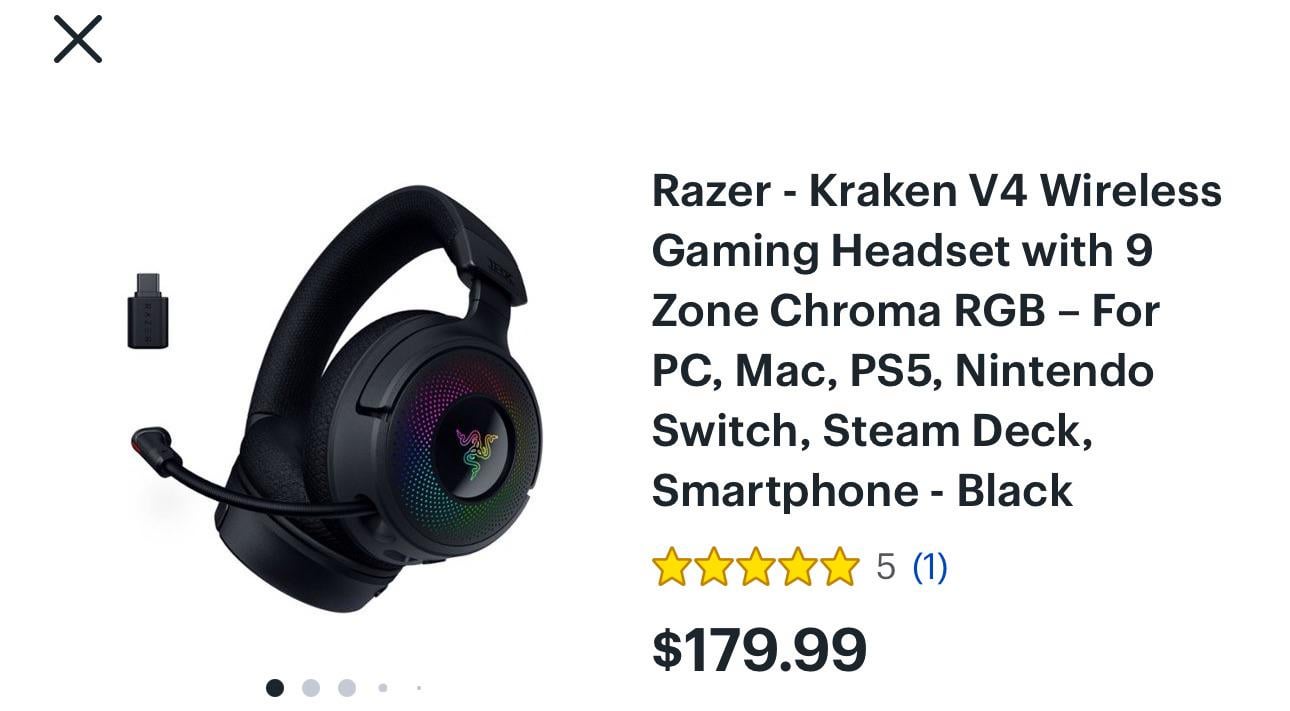
Task: Click the Razer snake logo on earcup
Action: [476, 451]
